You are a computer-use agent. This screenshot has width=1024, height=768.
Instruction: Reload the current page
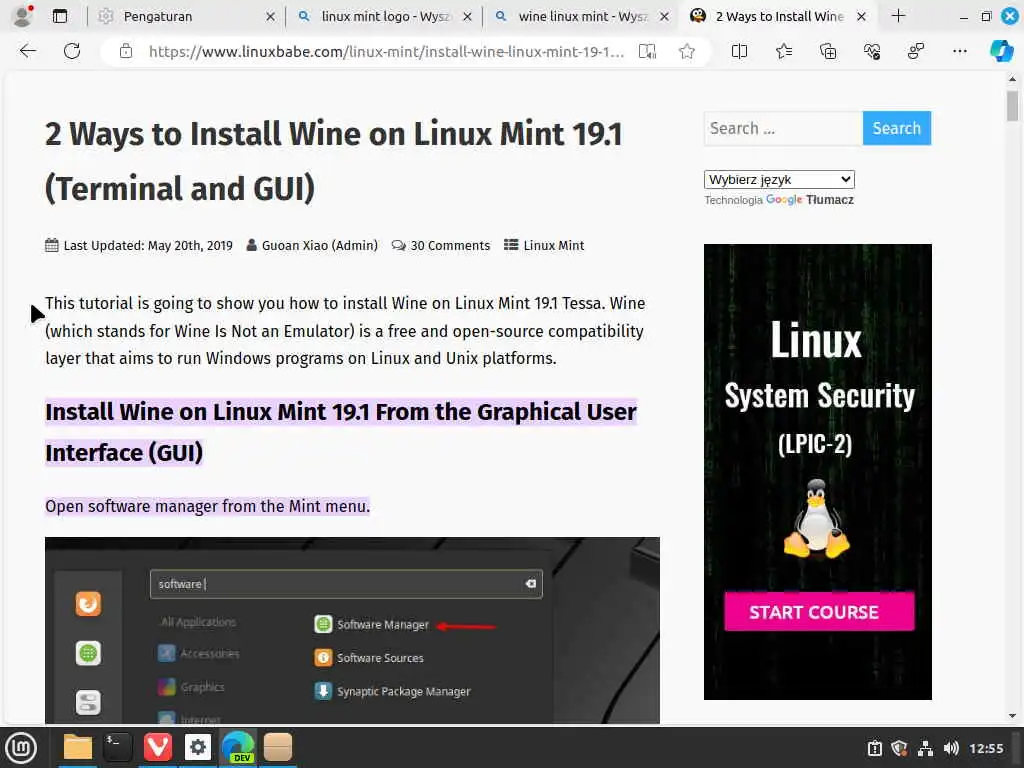point(72,51)
